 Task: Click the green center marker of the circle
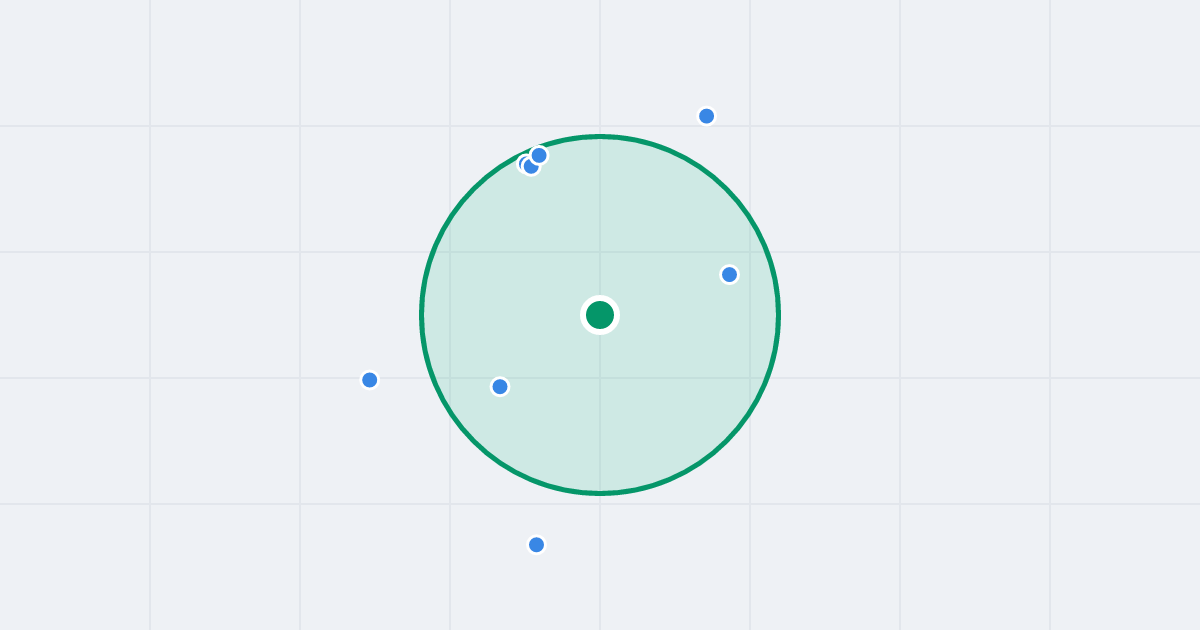[600, 315]
